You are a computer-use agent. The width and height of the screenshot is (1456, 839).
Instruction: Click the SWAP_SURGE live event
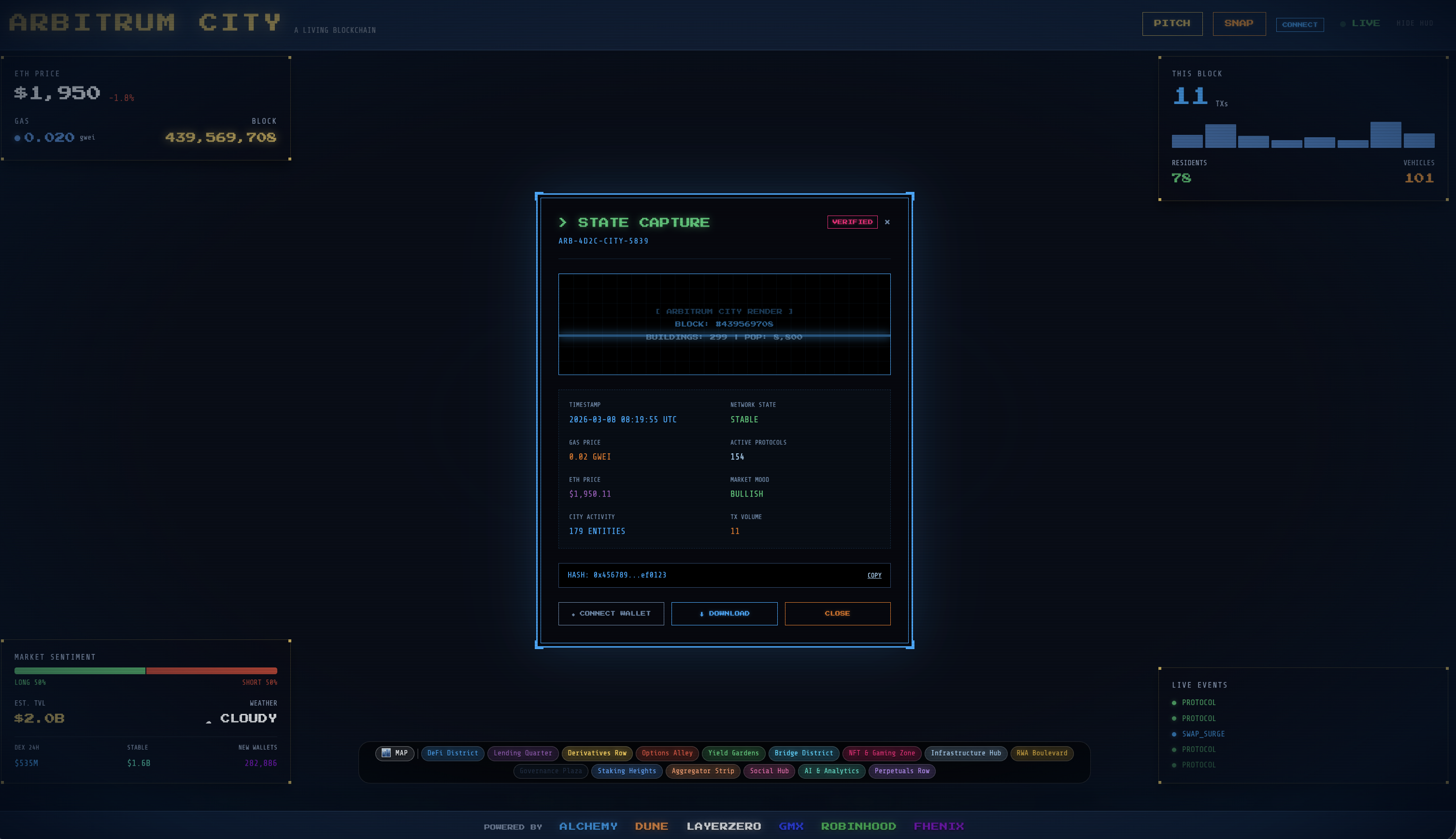click(1202, 734)
